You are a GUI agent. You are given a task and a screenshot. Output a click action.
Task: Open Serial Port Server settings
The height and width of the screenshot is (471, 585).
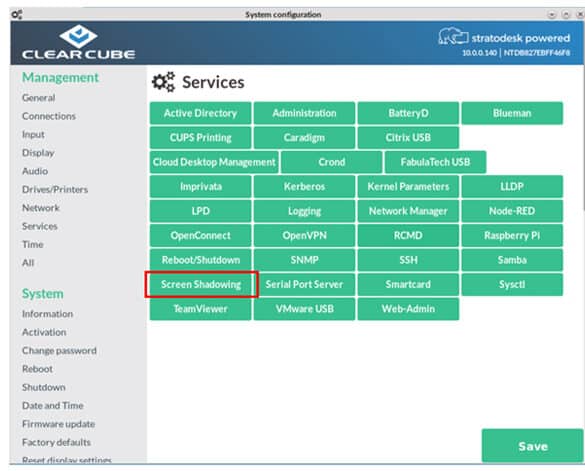point(304,284)
